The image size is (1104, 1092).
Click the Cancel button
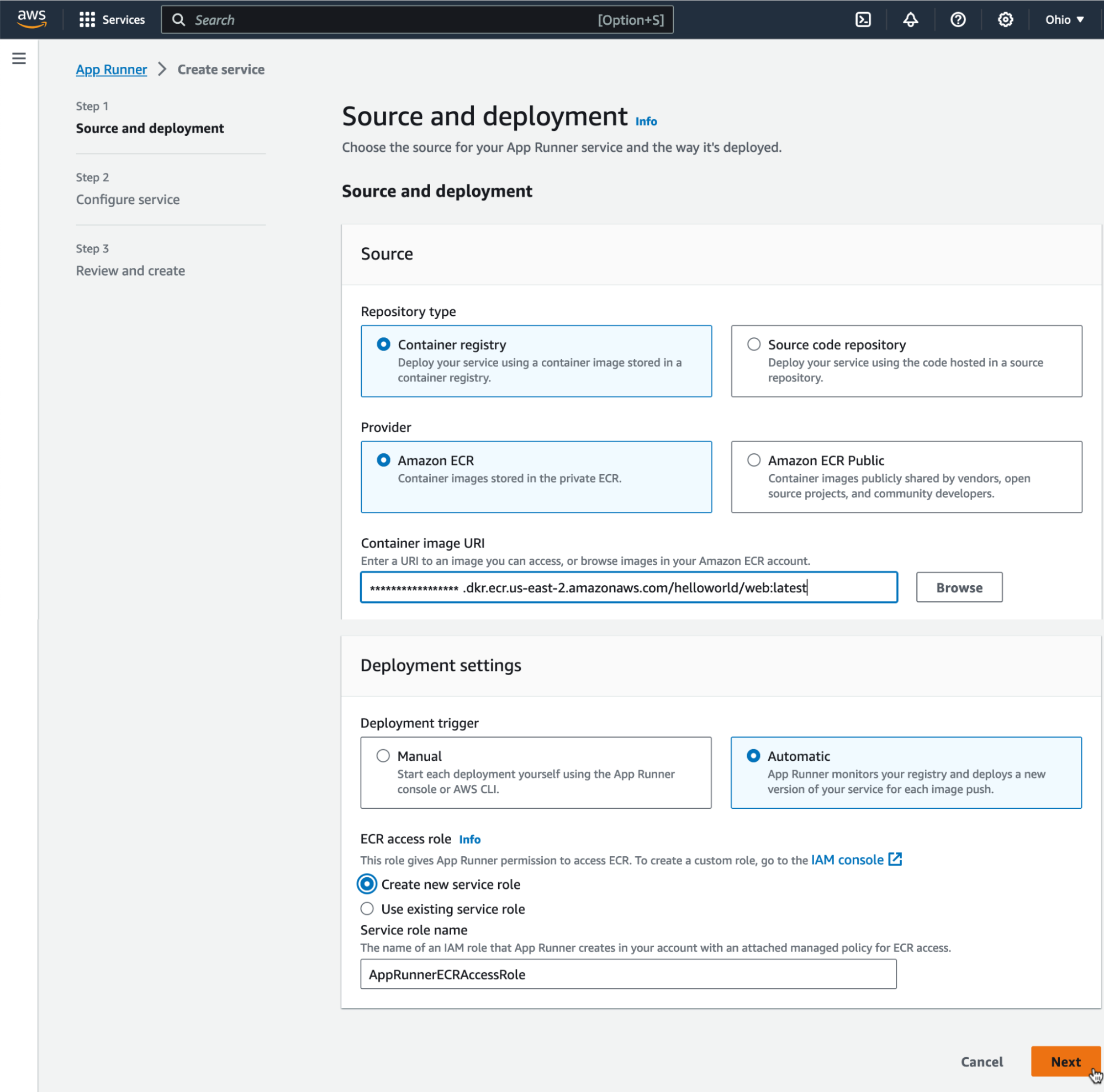point(982,1061)
